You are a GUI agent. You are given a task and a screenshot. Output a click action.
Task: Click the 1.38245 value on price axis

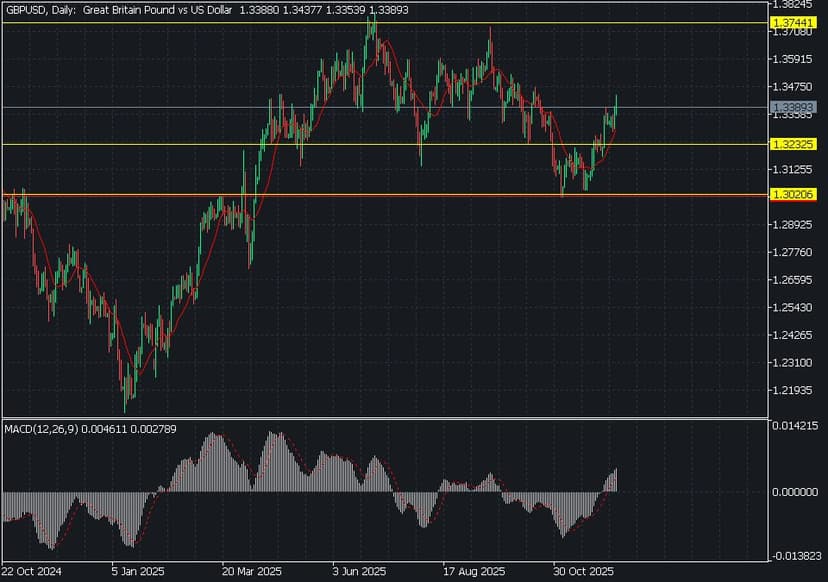tap(795, 5)
